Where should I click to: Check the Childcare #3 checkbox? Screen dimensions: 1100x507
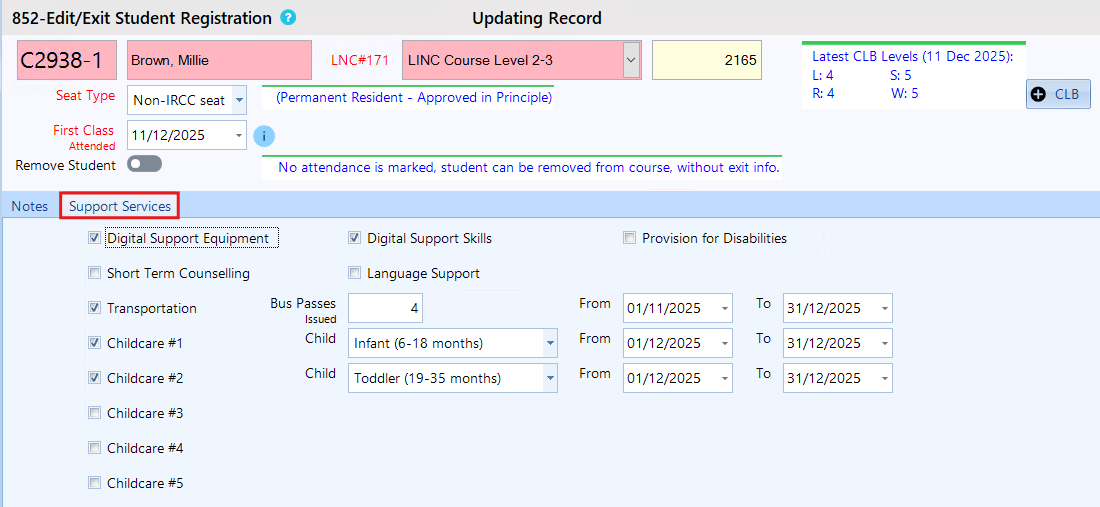(94, 413)
